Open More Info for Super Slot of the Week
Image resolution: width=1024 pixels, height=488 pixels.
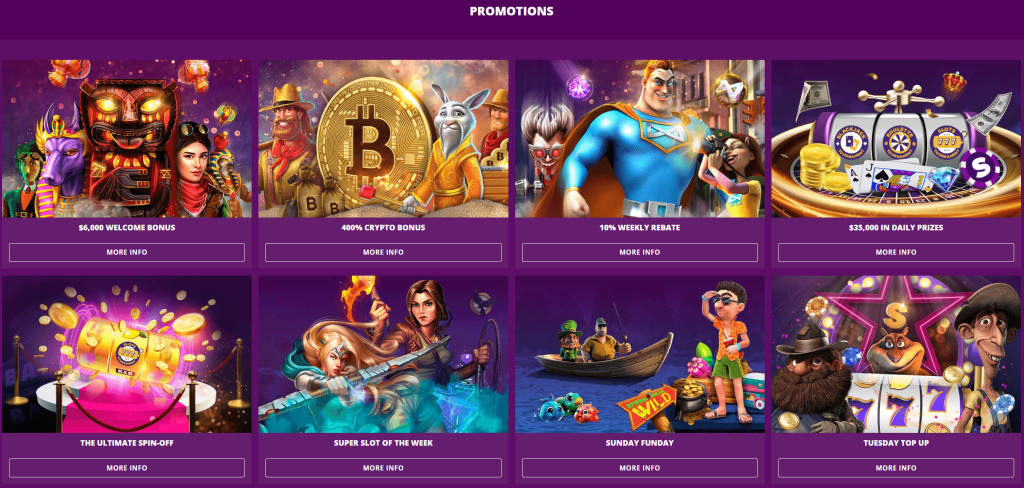(x=383, y=468)
